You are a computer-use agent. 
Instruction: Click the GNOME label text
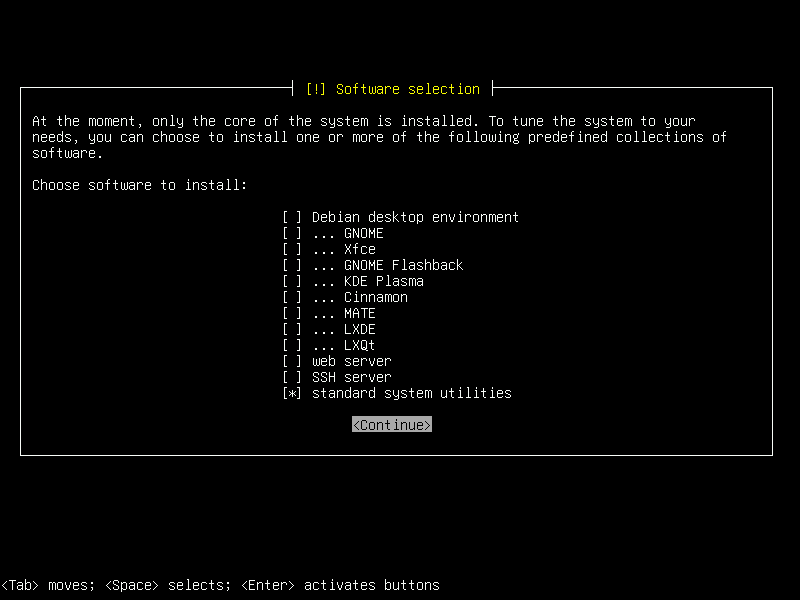click(363, 233)
